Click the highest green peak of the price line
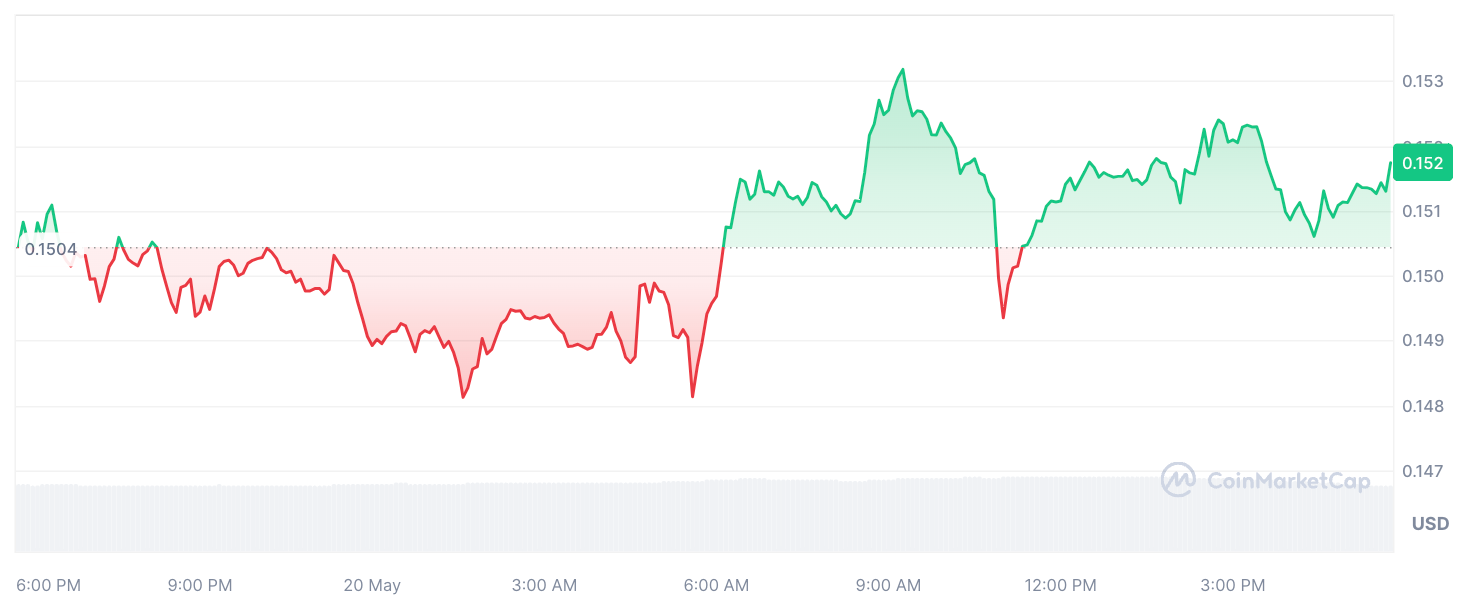 click(903, 69)
